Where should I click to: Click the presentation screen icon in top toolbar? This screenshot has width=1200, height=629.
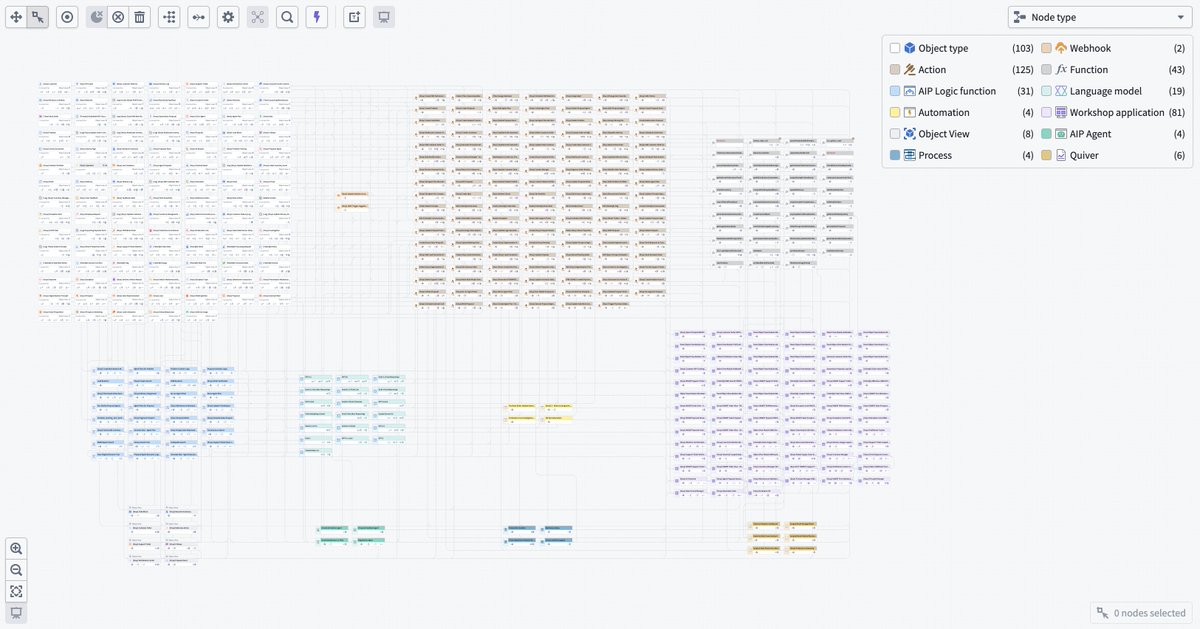click(383, 17)
